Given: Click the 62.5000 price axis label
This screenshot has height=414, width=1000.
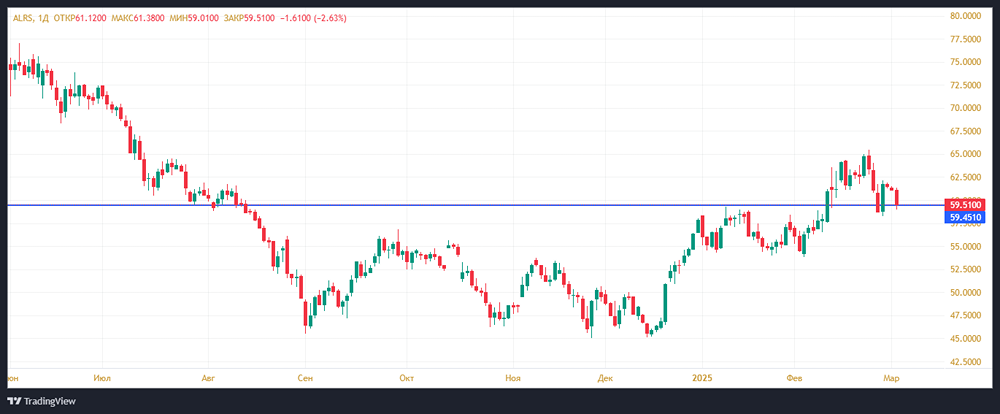Looking at the screenshot, I should [965, 177].
